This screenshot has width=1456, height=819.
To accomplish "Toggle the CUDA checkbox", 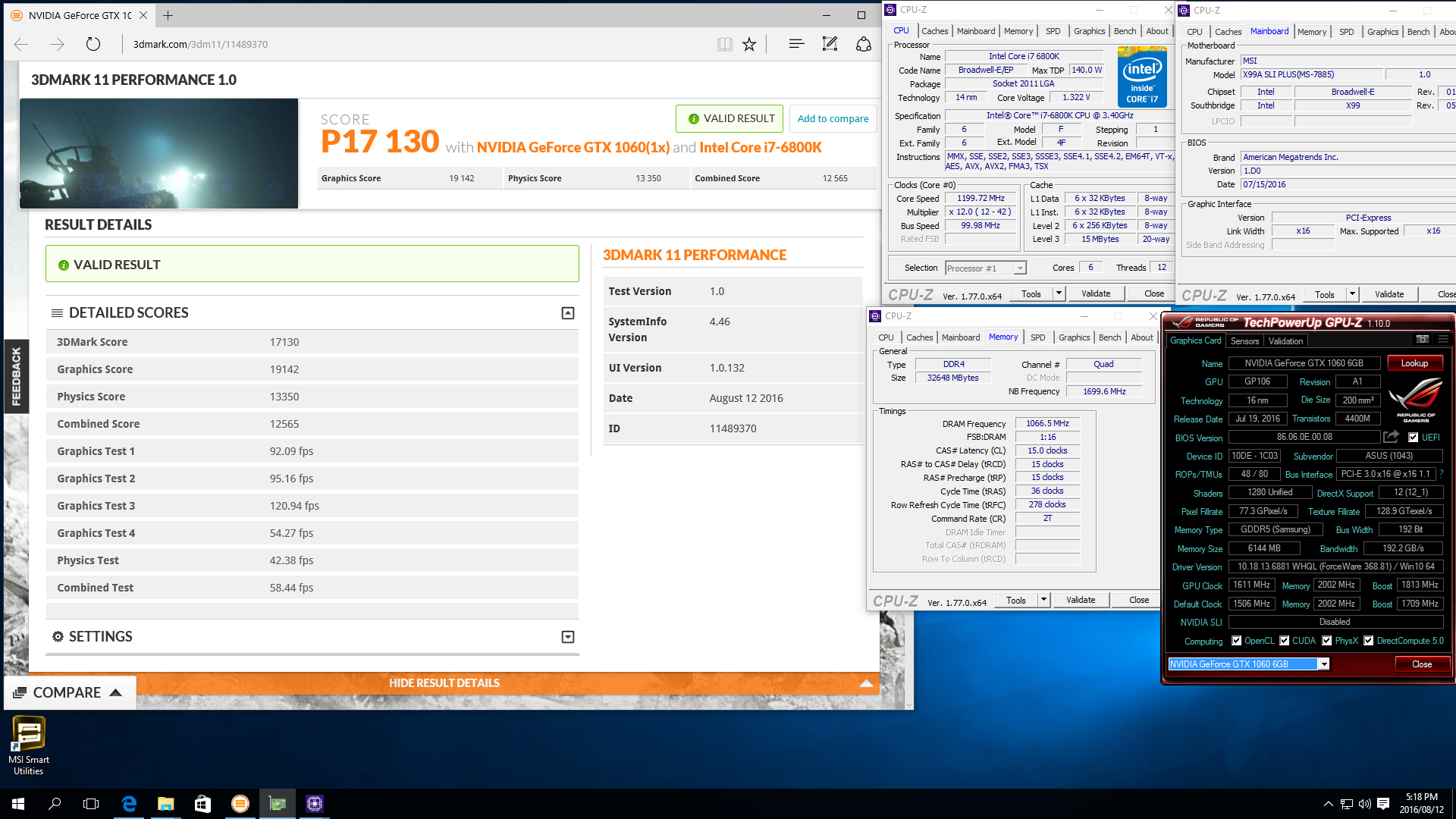I will pos(1285,641).
